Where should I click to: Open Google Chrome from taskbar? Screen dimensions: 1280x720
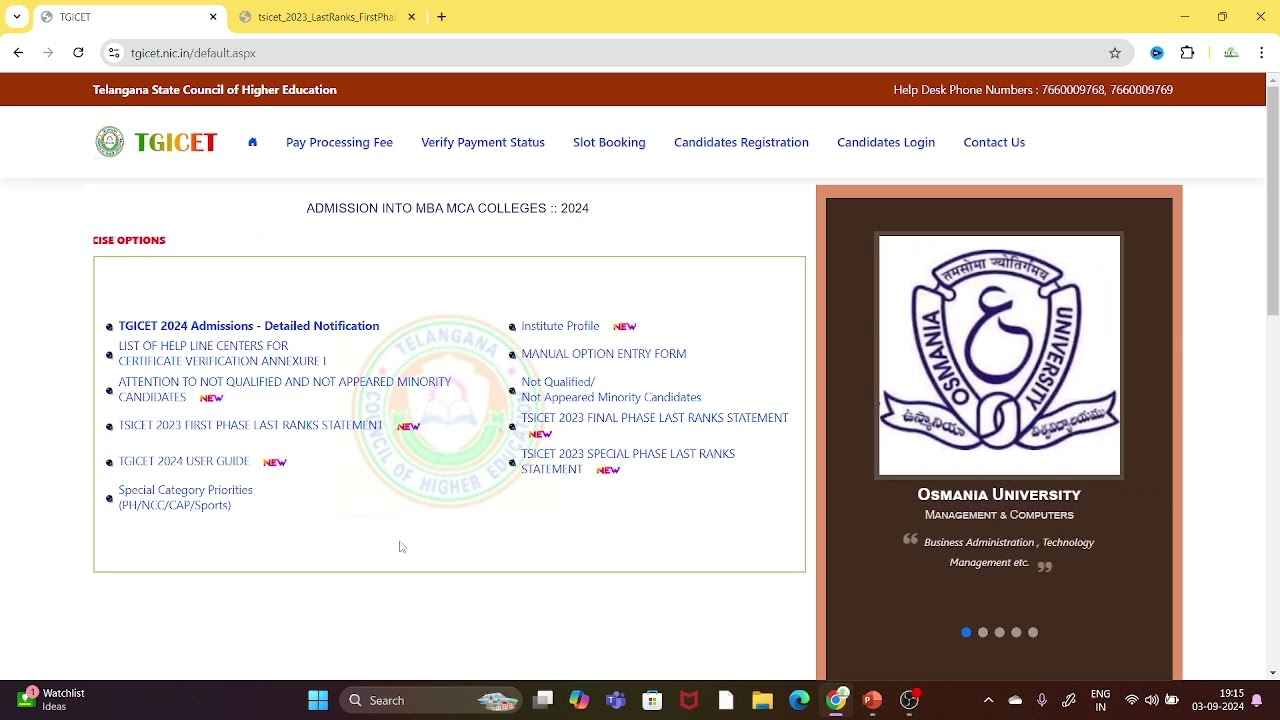(x=836, y=700)
